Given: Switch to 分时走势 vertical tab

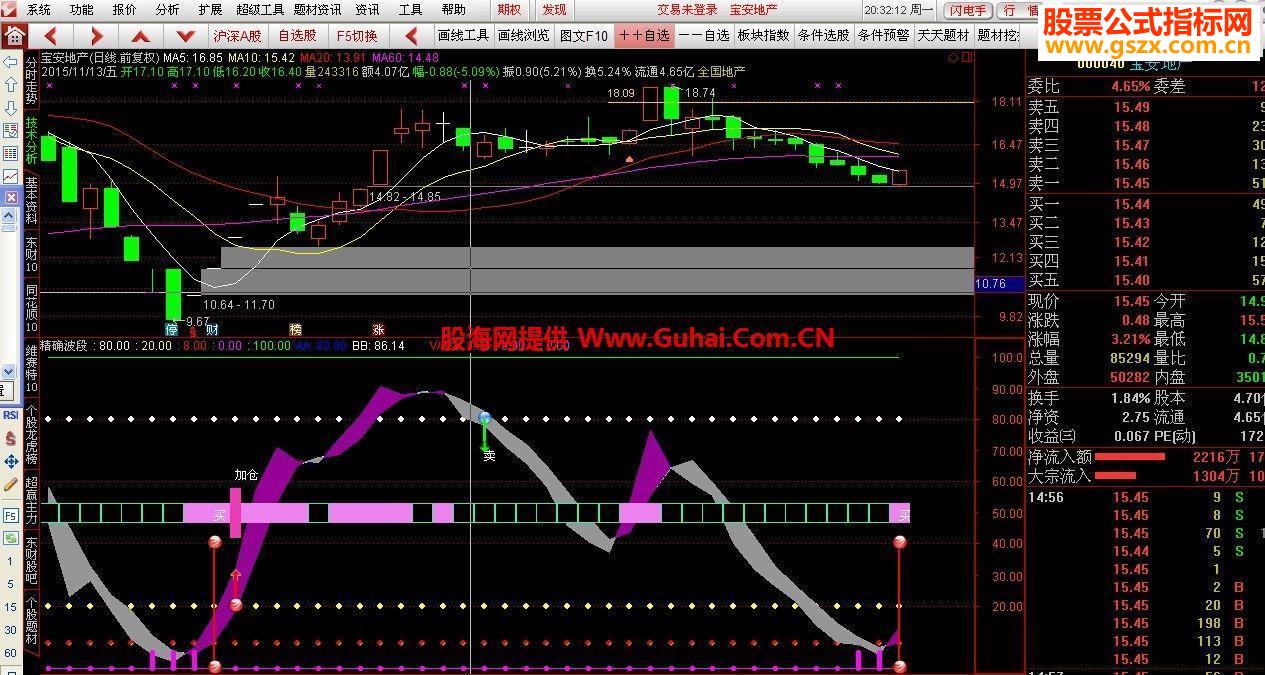Looking at the screenshot, I should coord(31,80).
